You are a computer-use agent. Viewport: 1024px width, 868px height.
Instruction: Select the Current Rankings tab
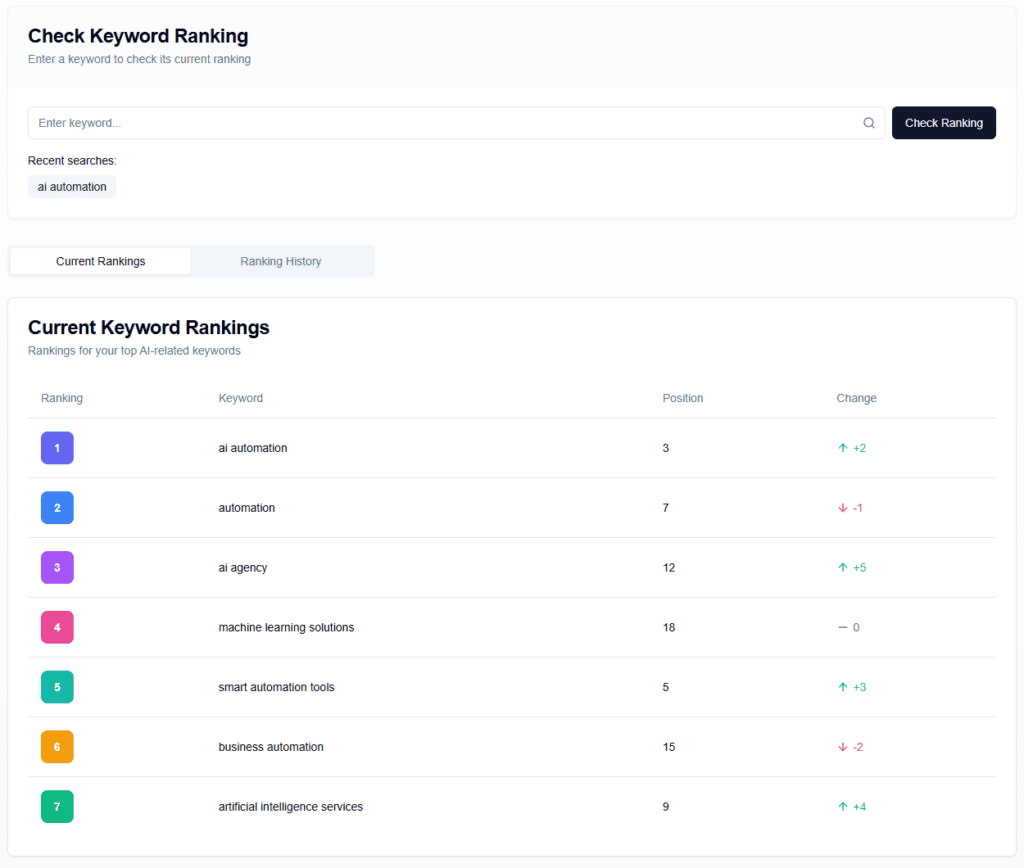(101, 261)
